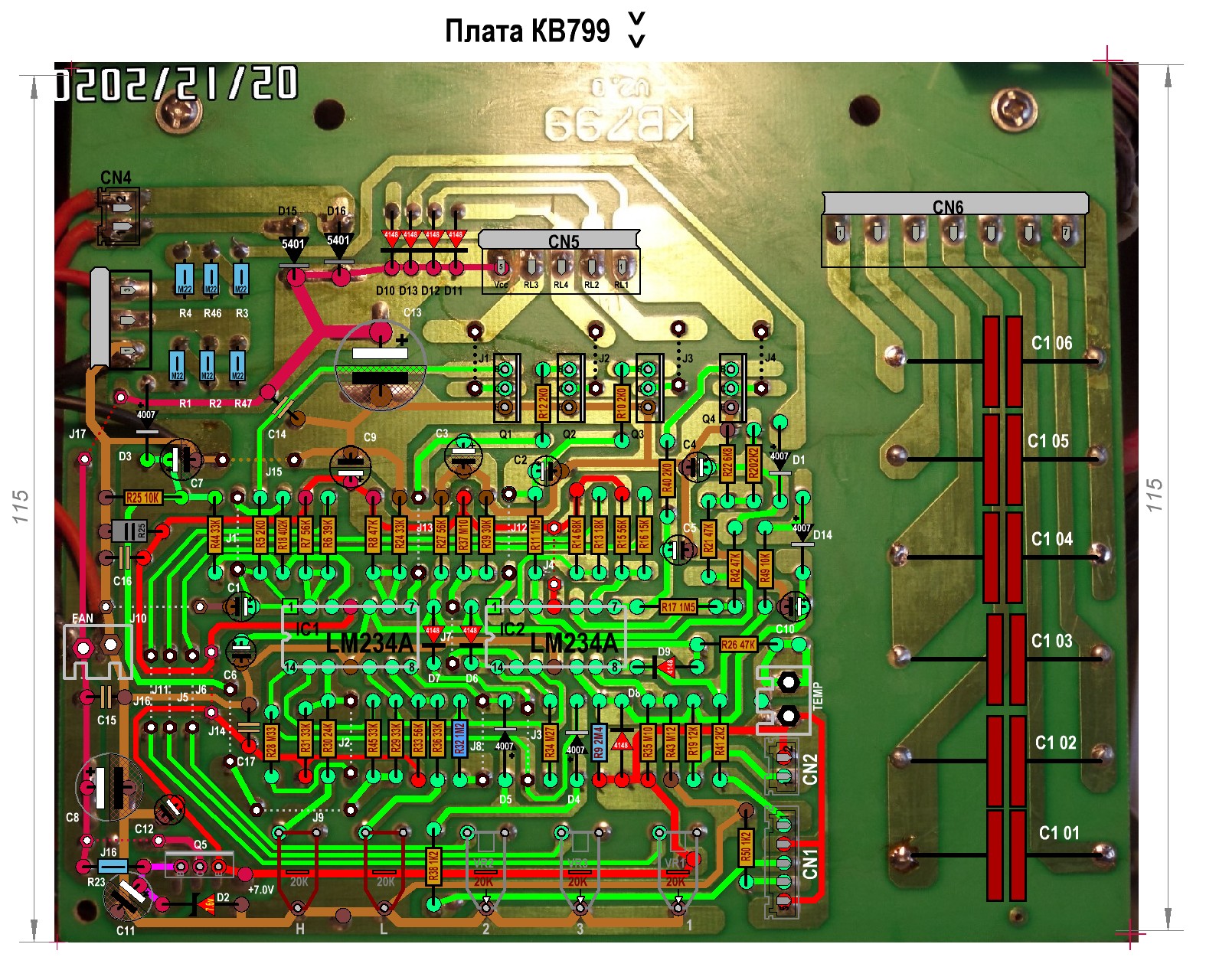Screen dimensions: 1206x980
Task: Click the D10 diode label
Action: pyautogui.click(x=385, y=290)
